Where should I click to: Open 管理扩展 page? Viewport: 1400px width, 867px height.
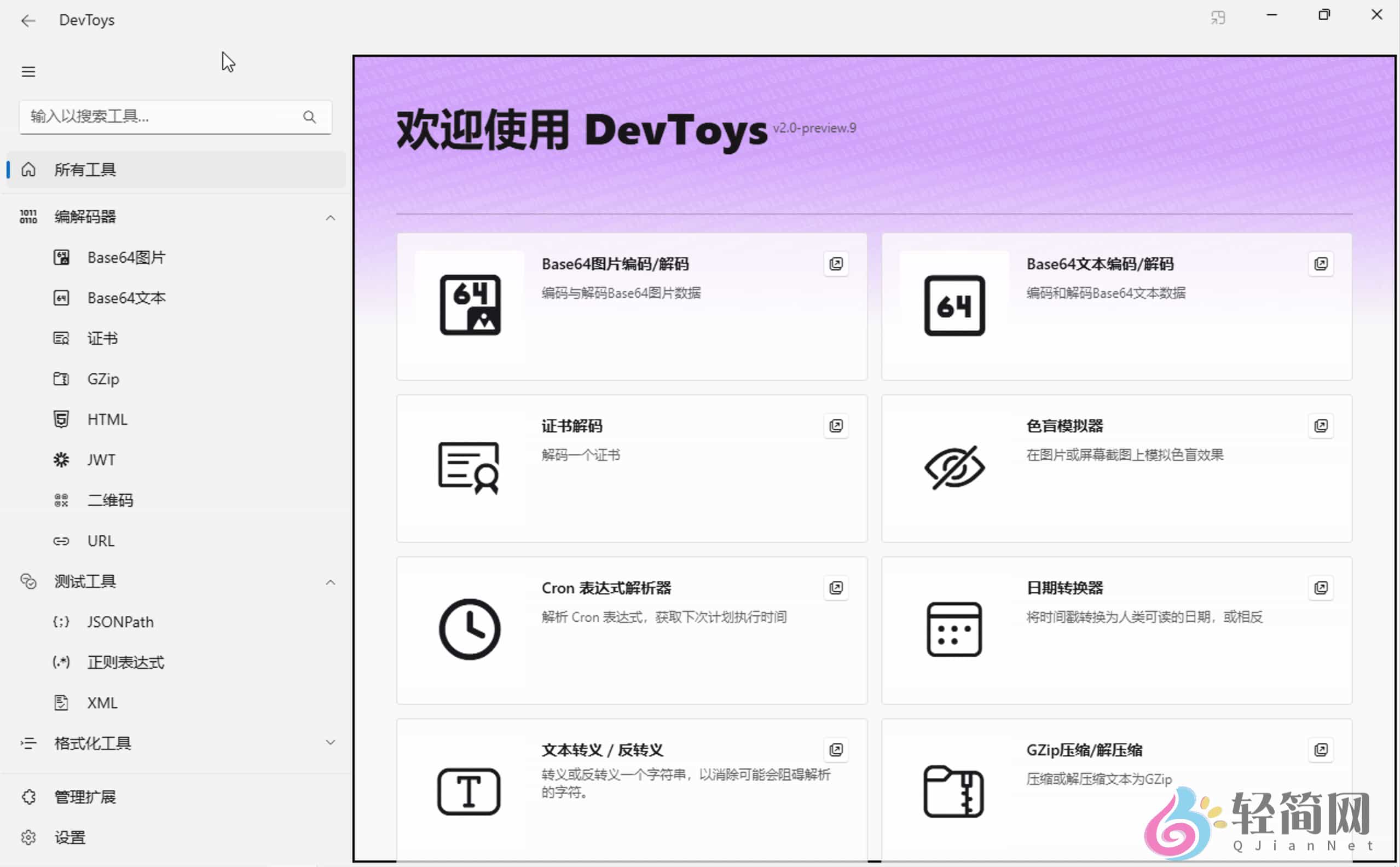pos(84,796)
